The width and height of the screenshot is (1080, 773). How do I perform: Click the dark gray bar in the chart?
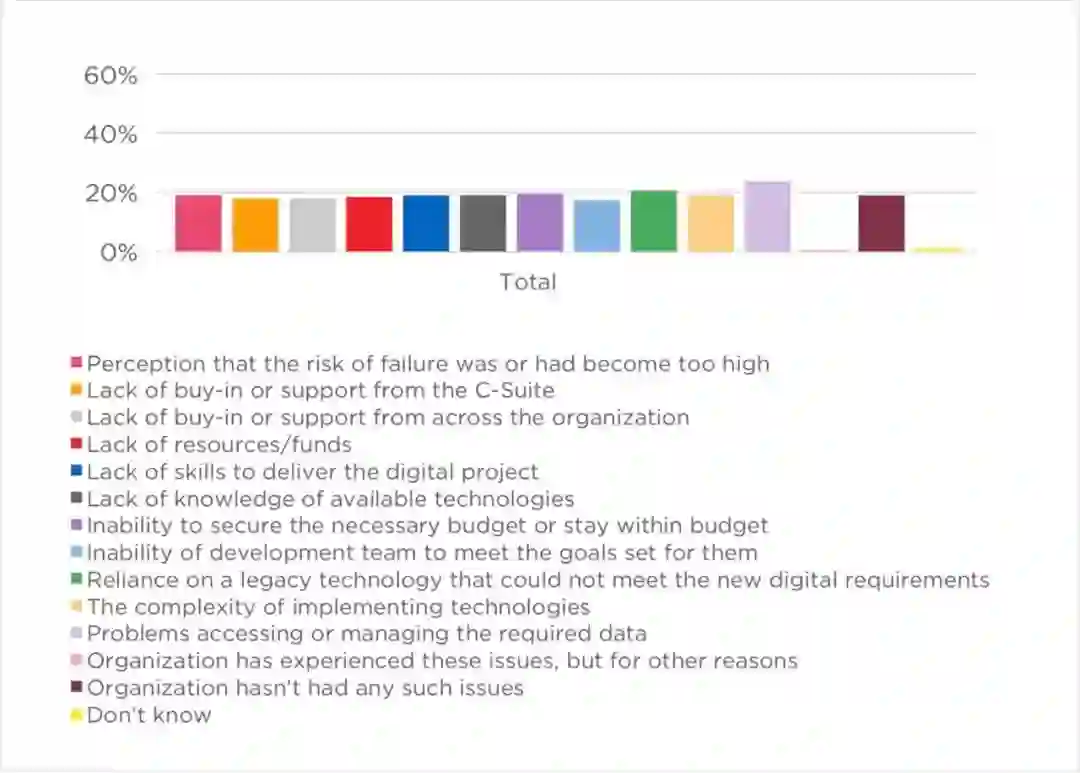[x=483, y=224]
